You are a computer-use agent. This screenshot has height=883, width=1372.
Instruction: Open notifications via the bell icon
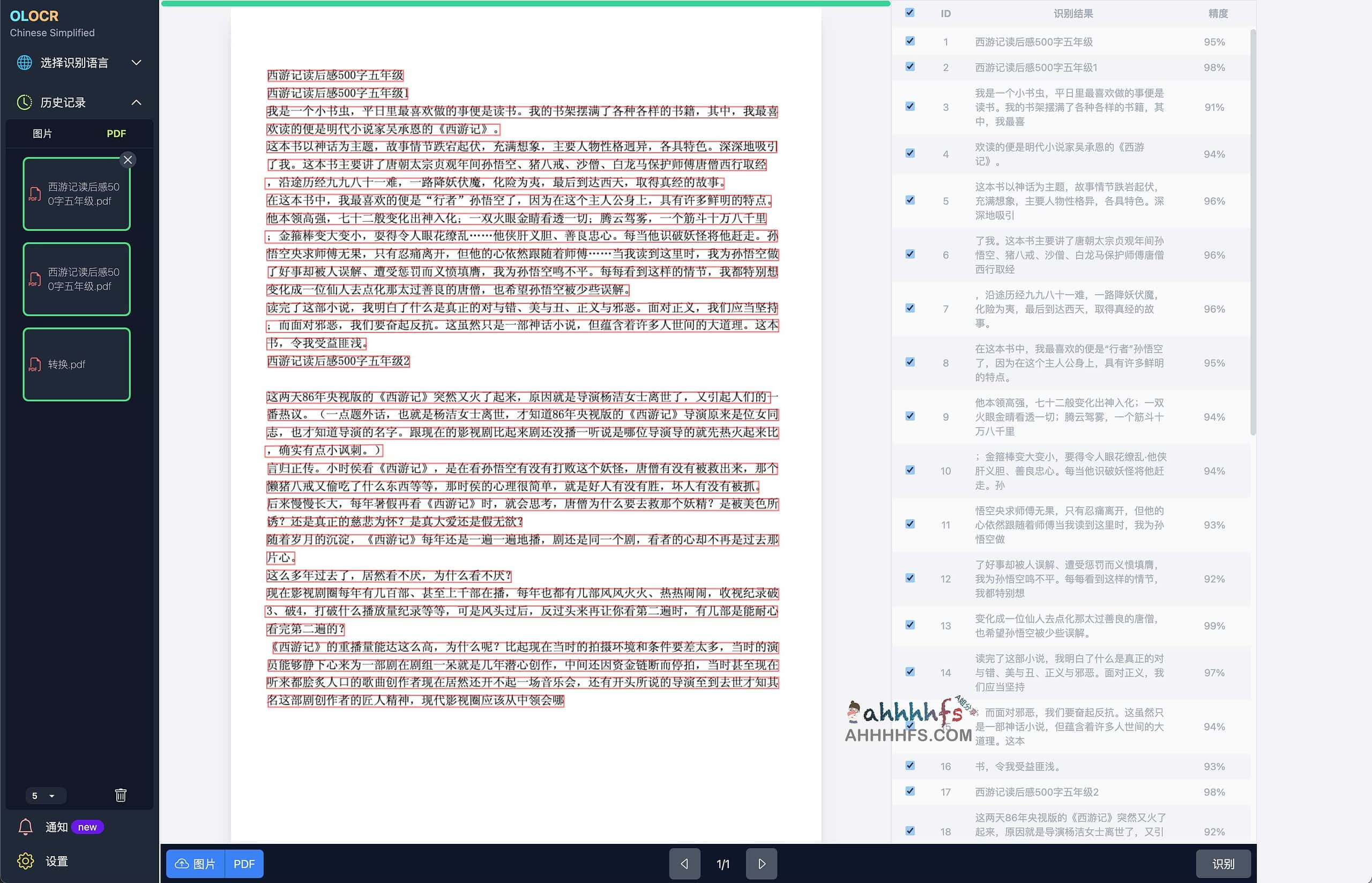click(x=26, y=827)
